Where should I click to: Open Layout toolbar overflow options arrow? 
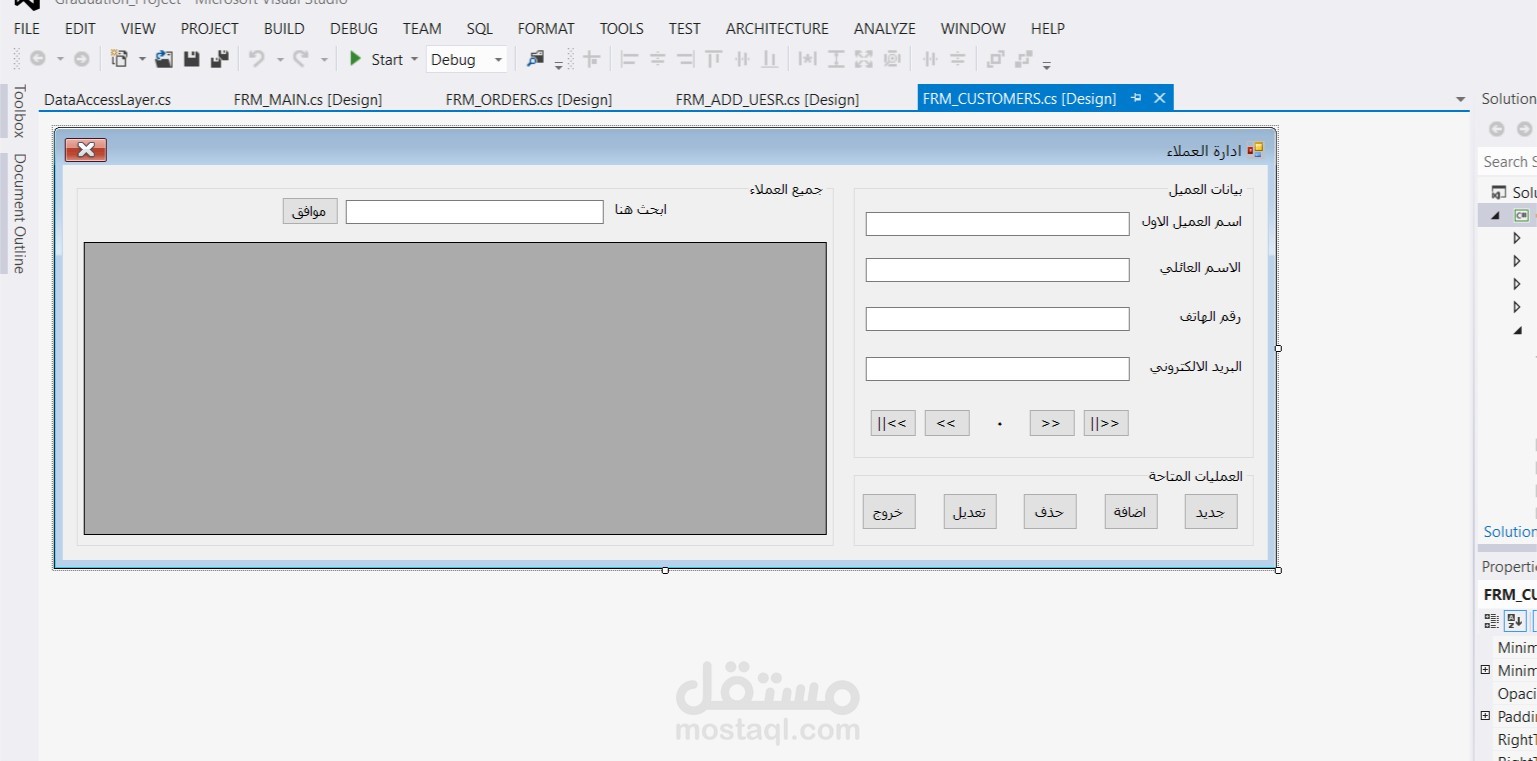(x=1047, y=64)
